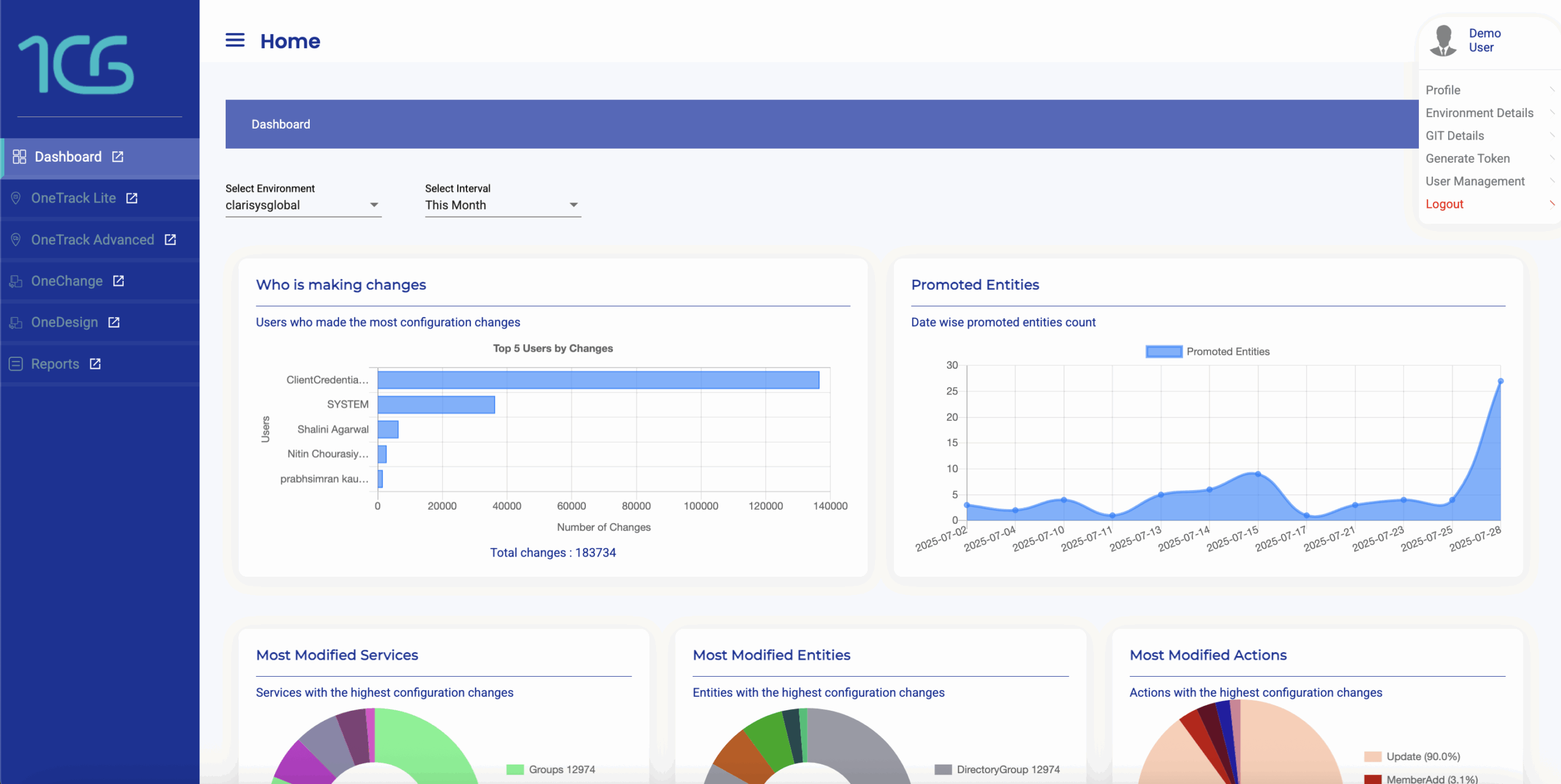Open the Select Interval dropdown
The height and width of the screenshot is (784, 1561).
tap(502, 205)
